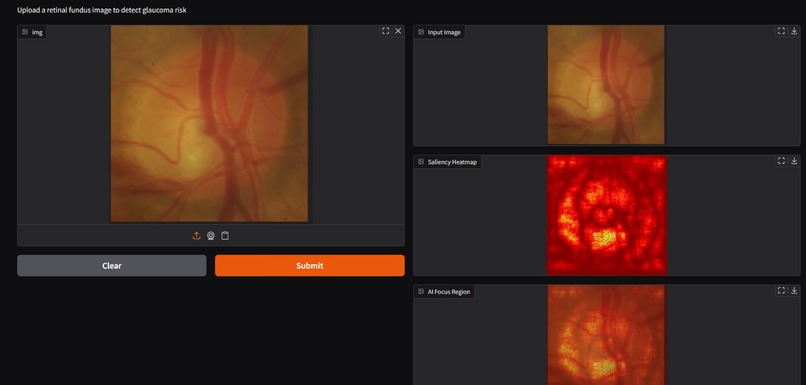Click the img panel label
The image size is (806, 385).
pos(32,32)
